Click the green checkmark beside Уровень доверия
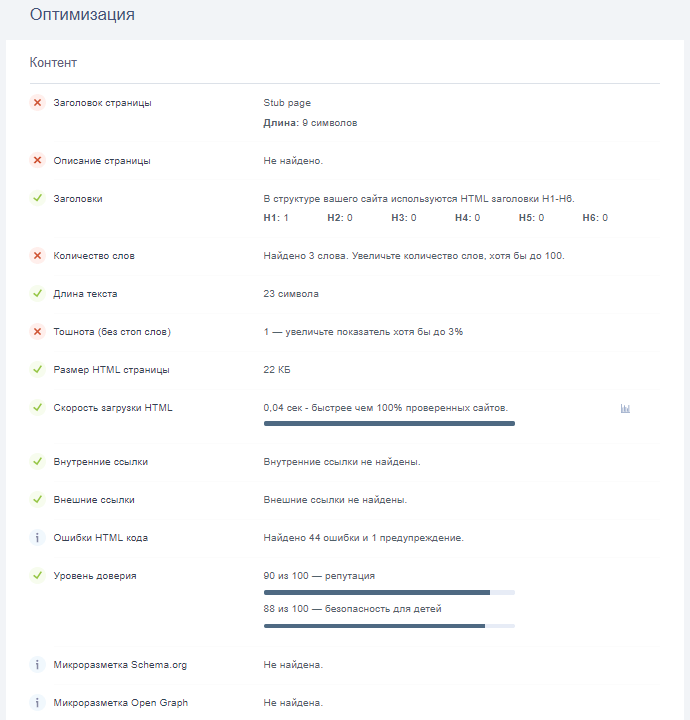690x720 pixels. (x=37, y=576)
